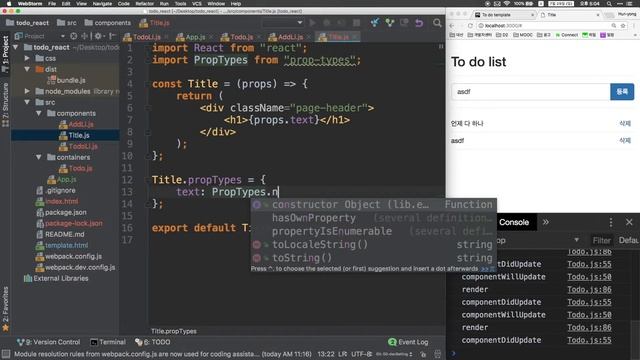Switch to the TodoLi.js editor tab
Screen dimensions: 640x360
tap(146, 37)
